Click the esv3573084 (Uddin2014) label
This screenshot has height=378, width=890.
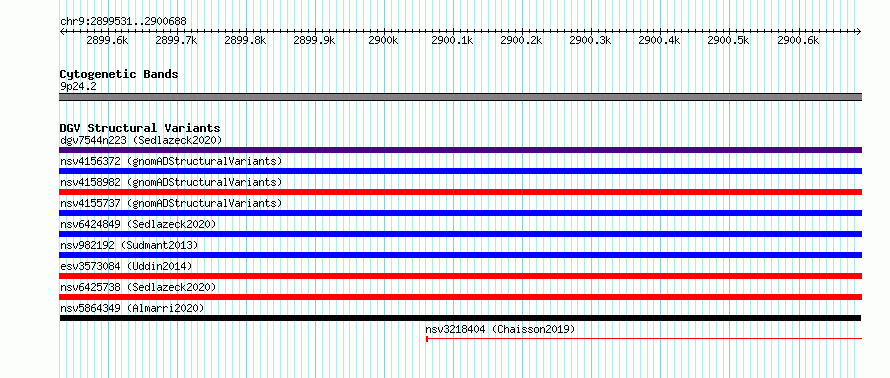[x=126, y=266]
